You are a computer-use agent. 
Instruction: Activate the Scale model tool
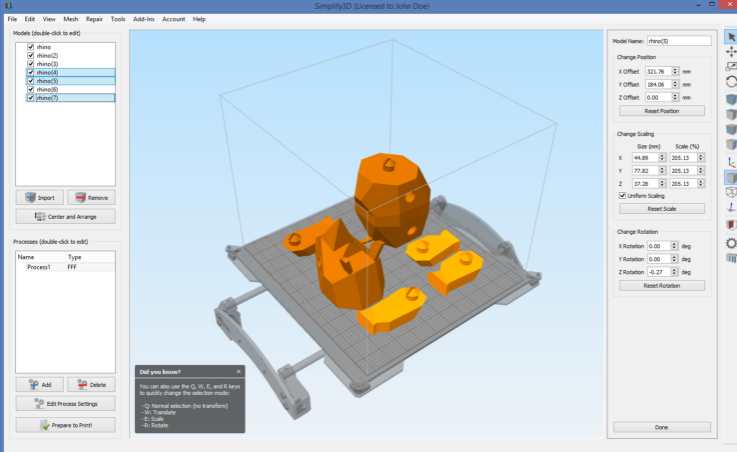(x=731, y=67)
